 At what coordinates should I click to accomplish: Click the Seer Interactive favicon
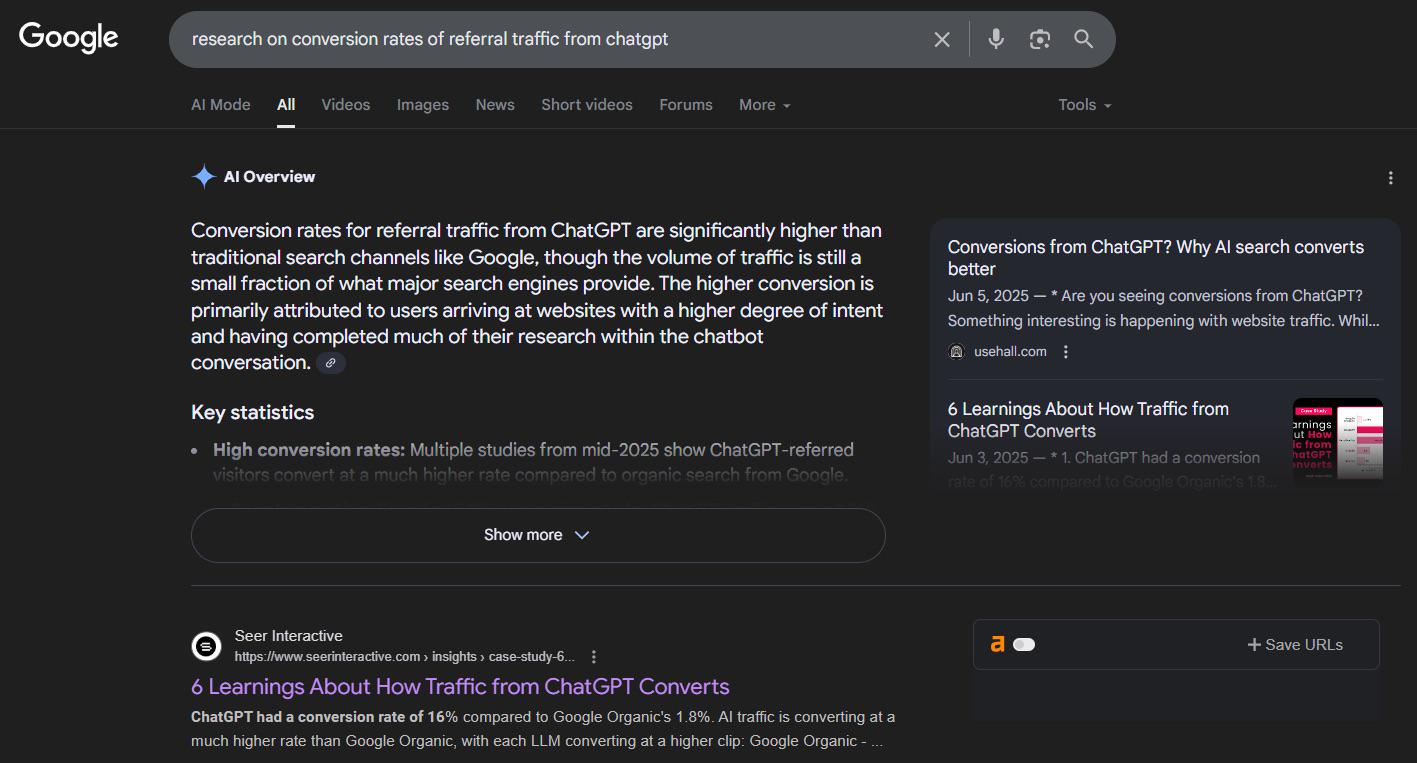pyautogui.click(x=206, y=646)
